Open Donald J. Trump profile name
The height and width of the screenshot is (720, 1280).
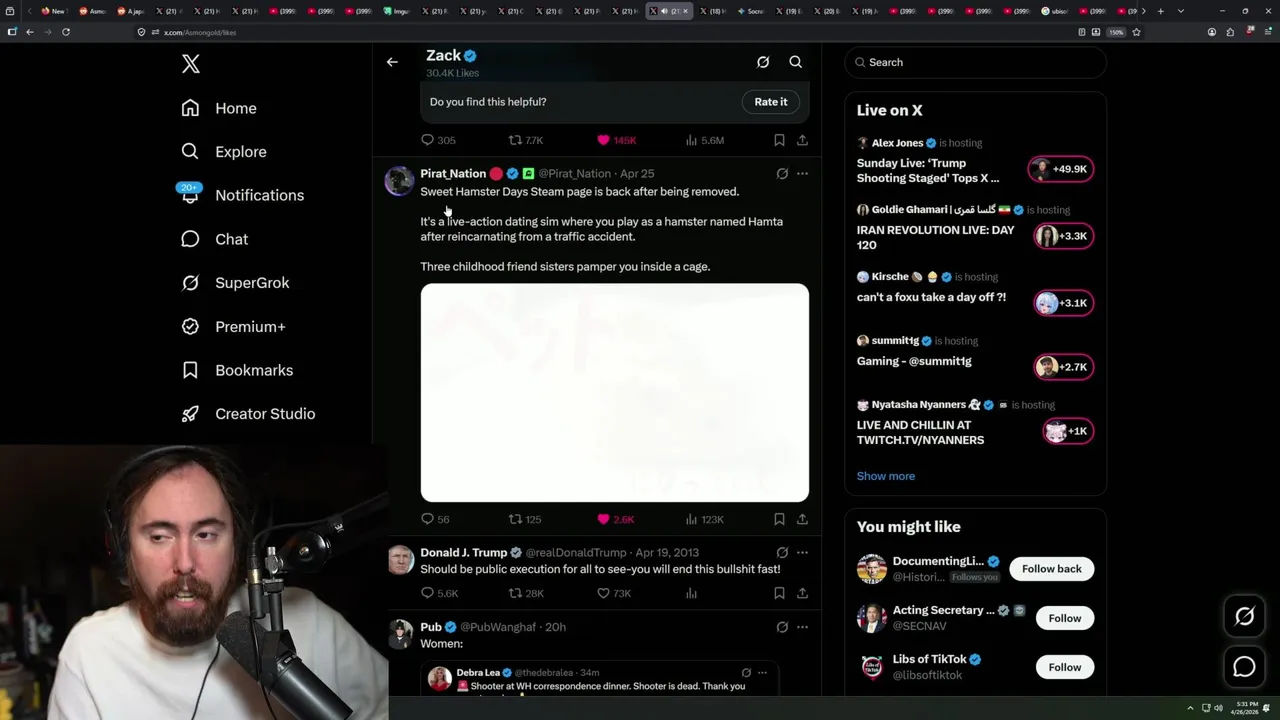464,553
